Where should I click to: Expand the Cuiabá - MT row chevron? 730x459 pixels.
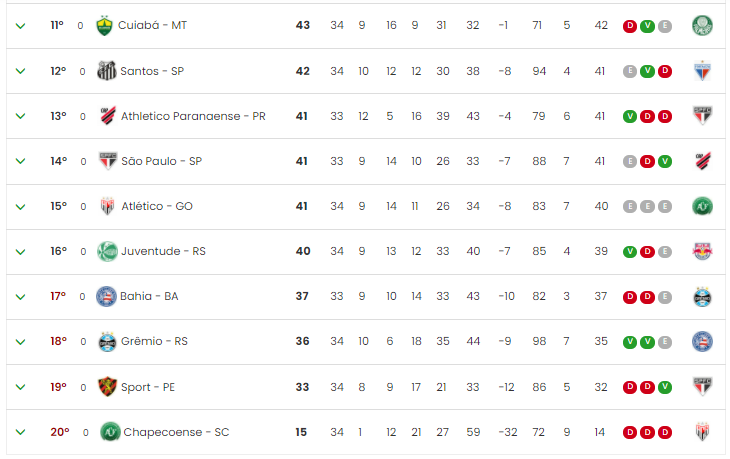click(x=20, y=26)
